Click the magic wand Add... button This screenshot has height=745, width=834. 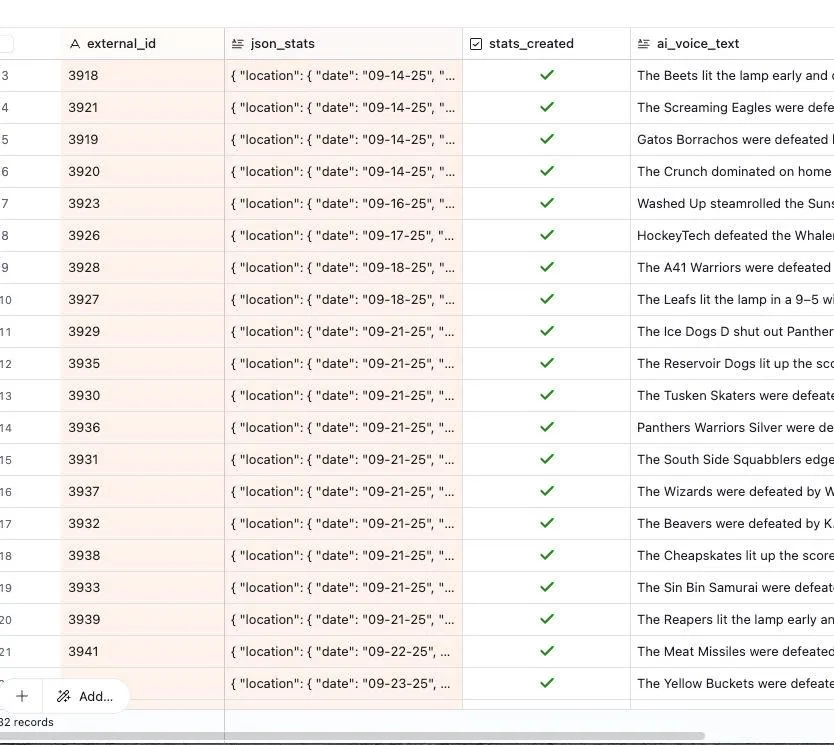click(85, 696)
